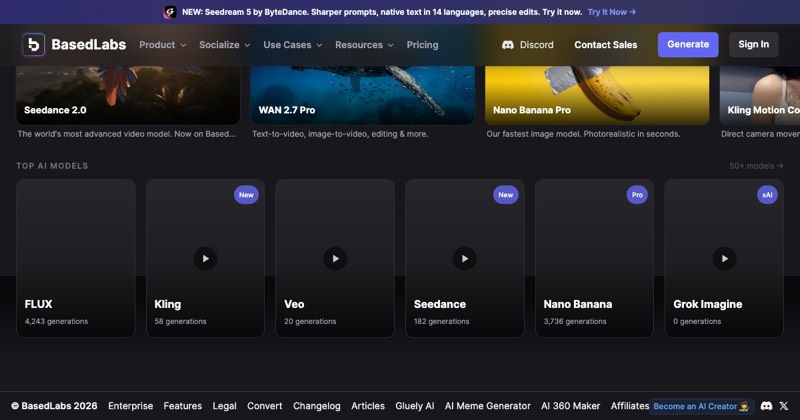Screen dimensions: 800x420
Task: Open the X (Twitter) icon in the footer
Action: click(784, 406)
